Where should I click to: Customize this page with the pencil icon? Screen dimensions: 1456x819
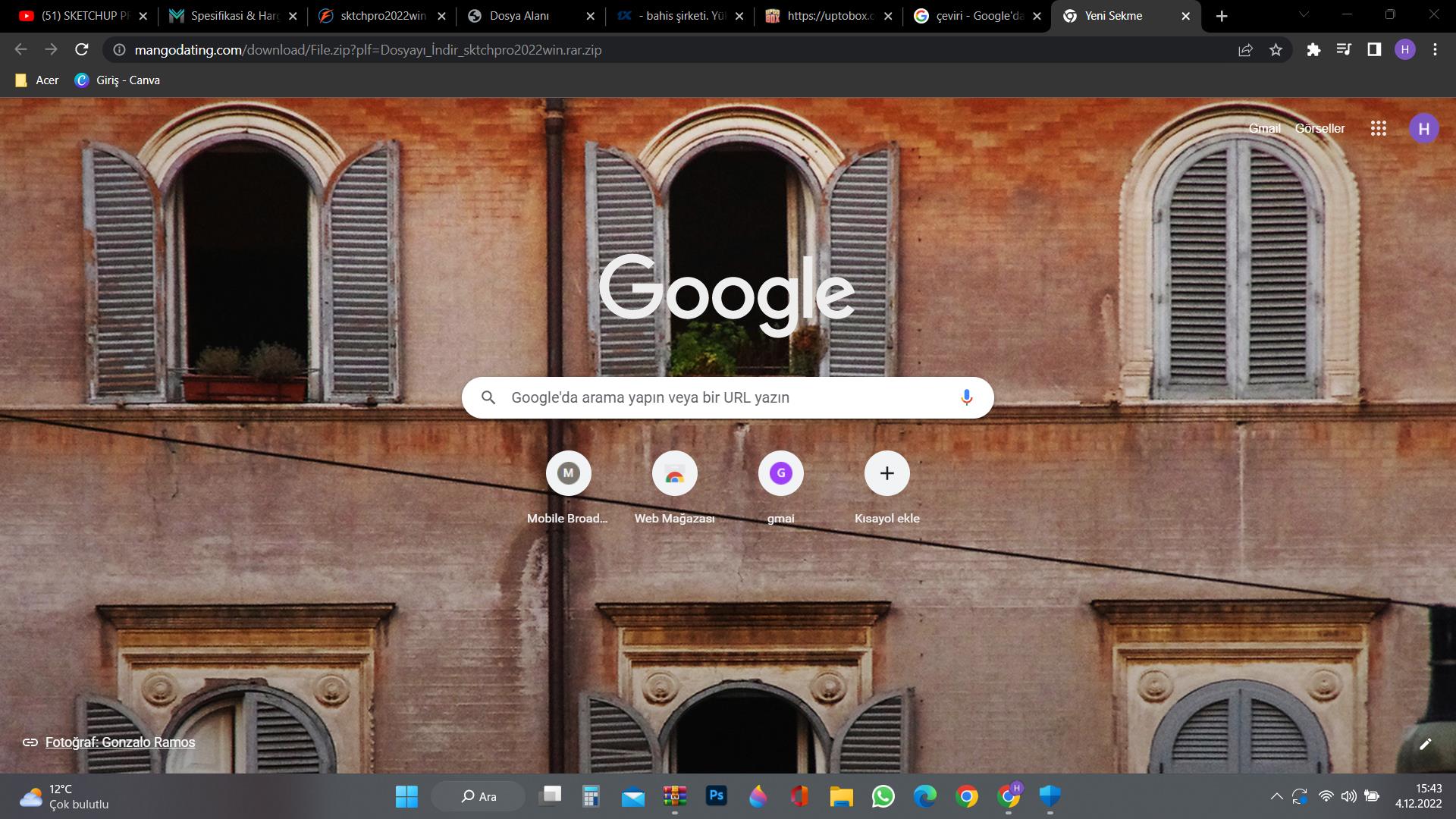[1425, 744]
